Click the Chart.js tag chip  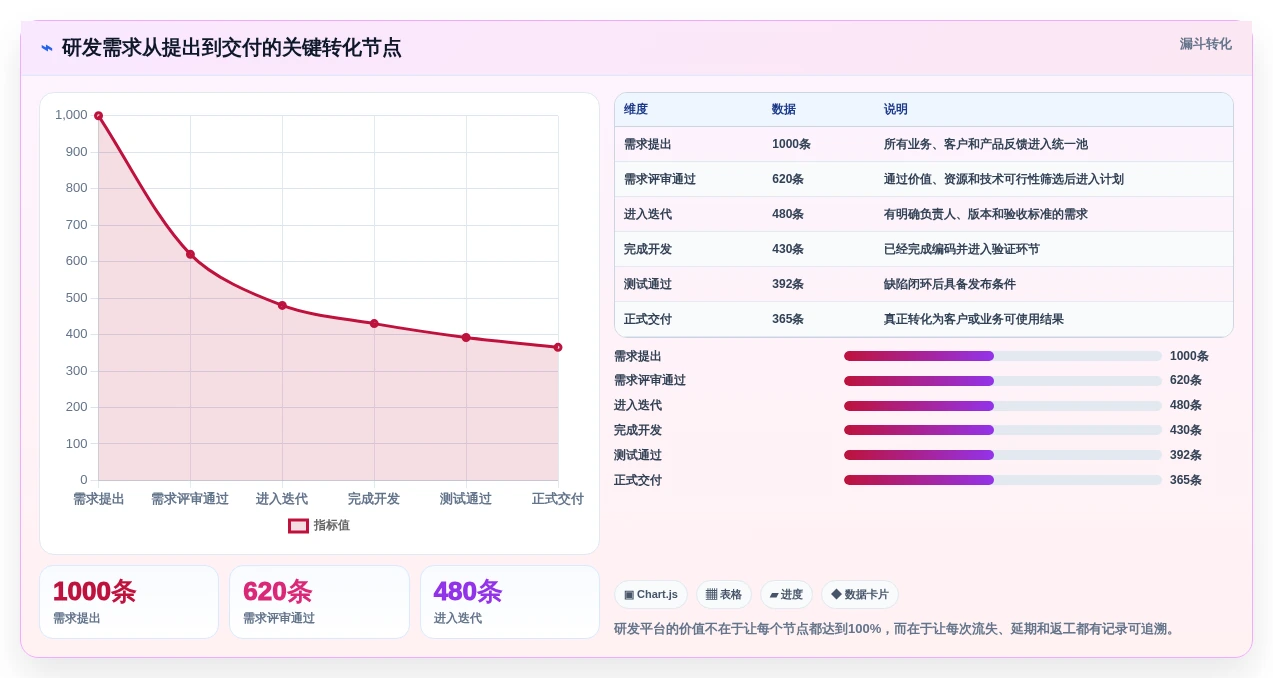[x=651, y=595]
